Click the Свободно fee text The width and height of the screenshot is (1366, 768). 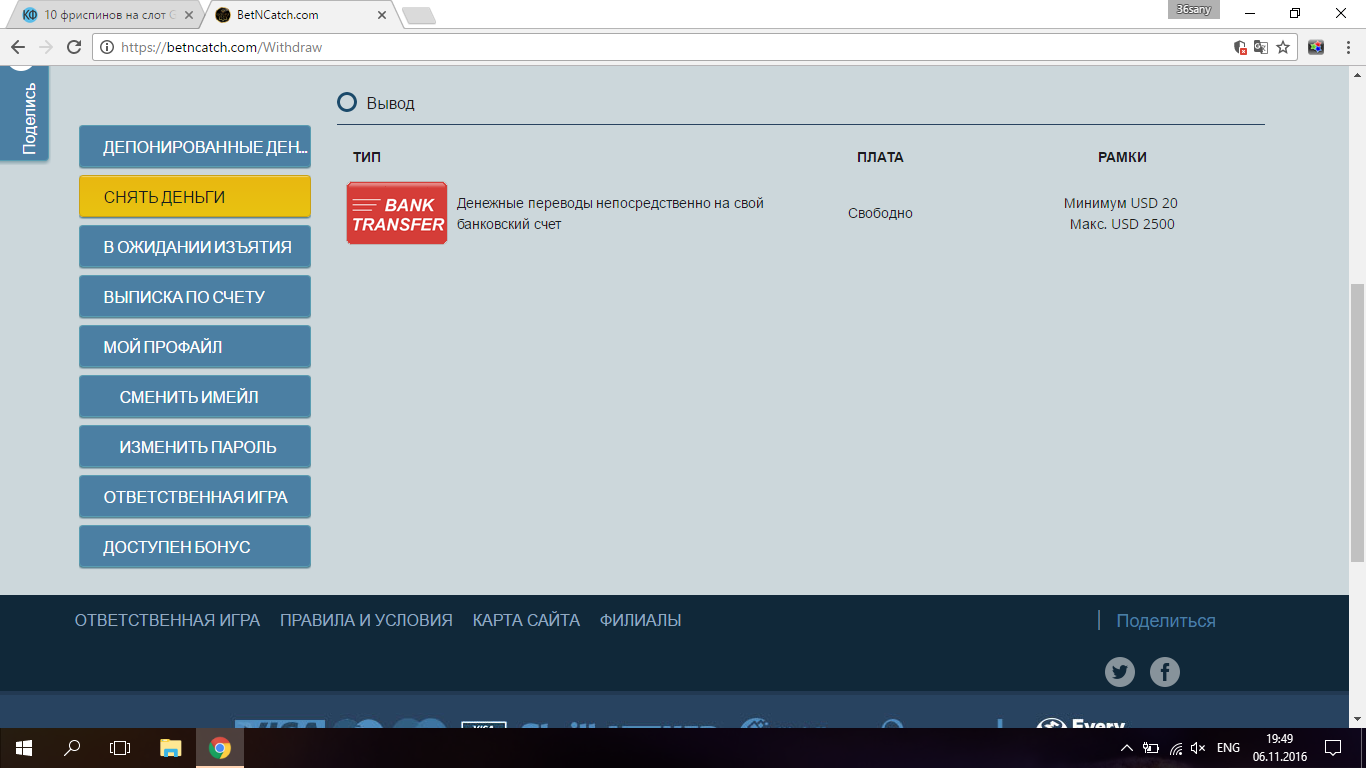880,213
